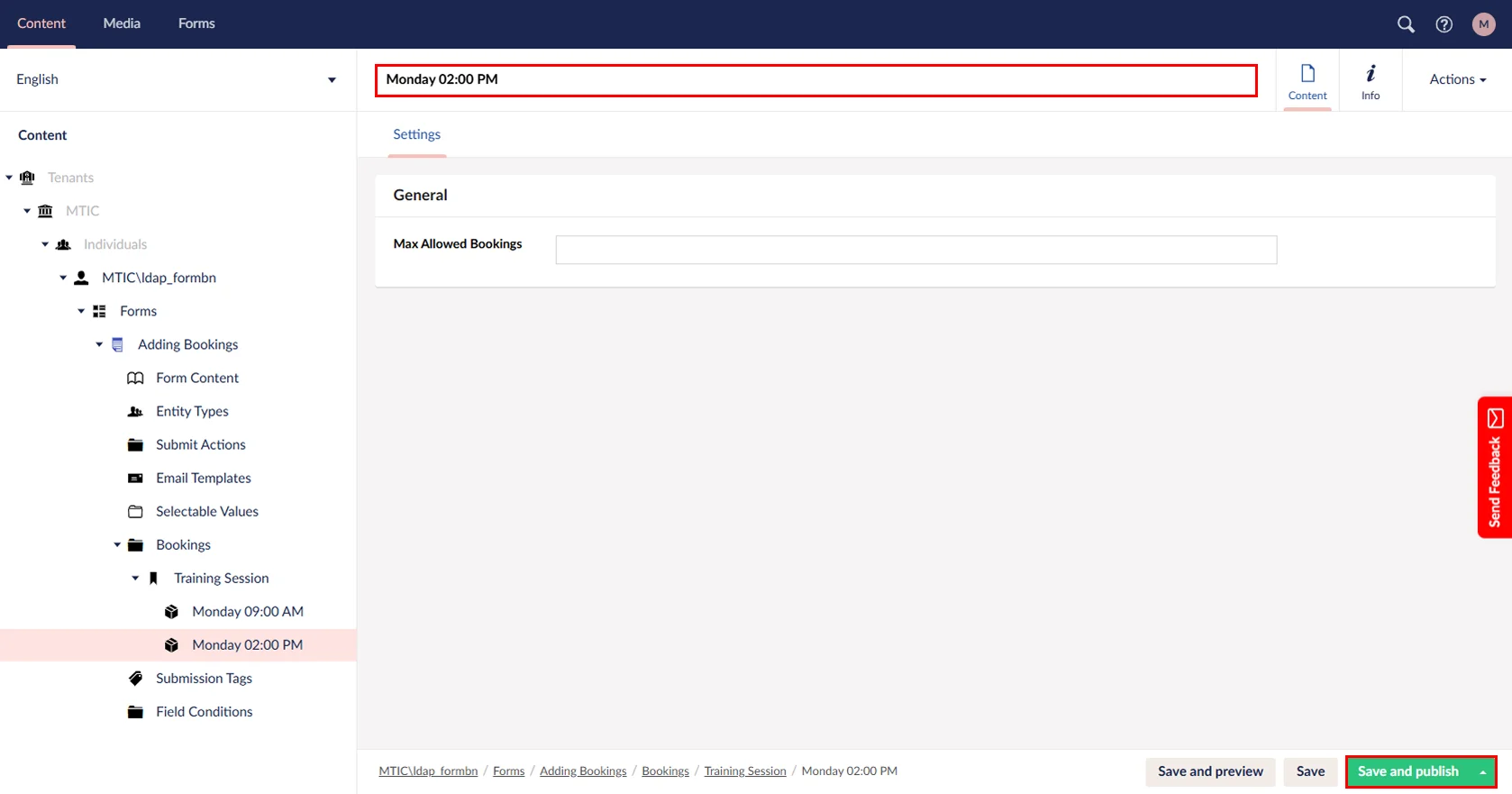Click the Submission Tags tag icon
Viewport: 1512px width, 794px height.
(135, 678)
